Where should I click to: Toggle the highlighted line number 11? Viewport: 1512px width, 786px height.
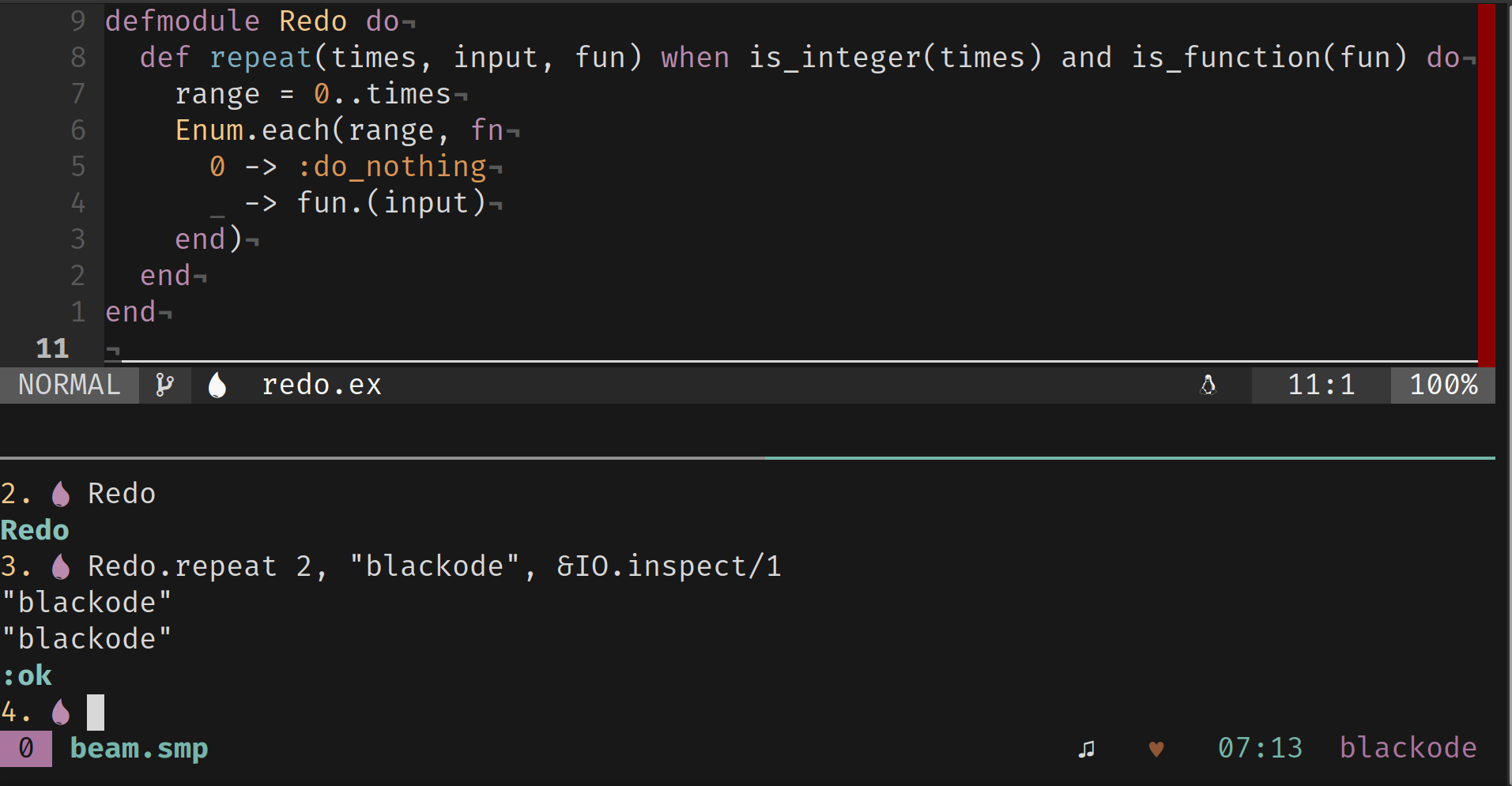pos(51,348)
